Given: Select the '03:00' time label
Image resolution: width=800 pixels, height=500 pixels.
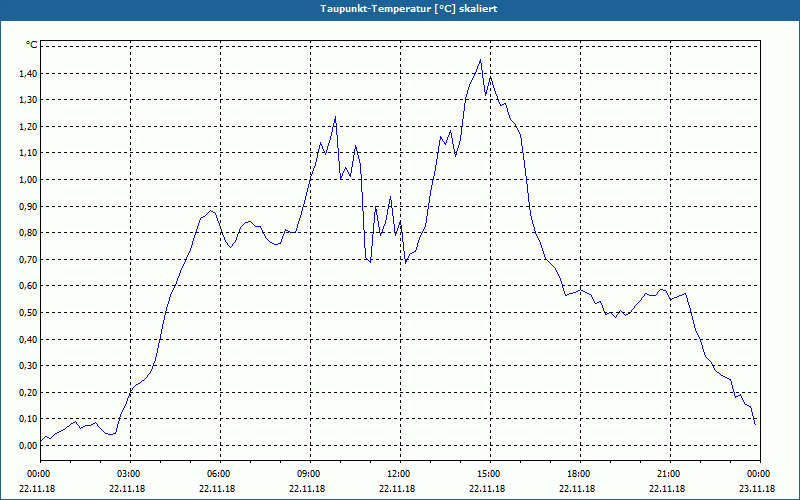Looking at the screenshot, I should (x=128, y=474).
